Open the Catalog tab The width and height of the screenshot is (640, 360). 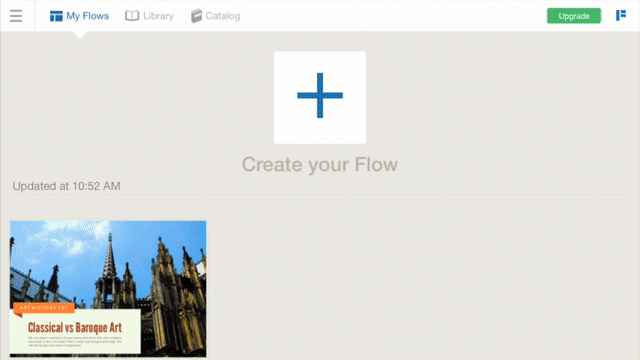click(223, 16)
